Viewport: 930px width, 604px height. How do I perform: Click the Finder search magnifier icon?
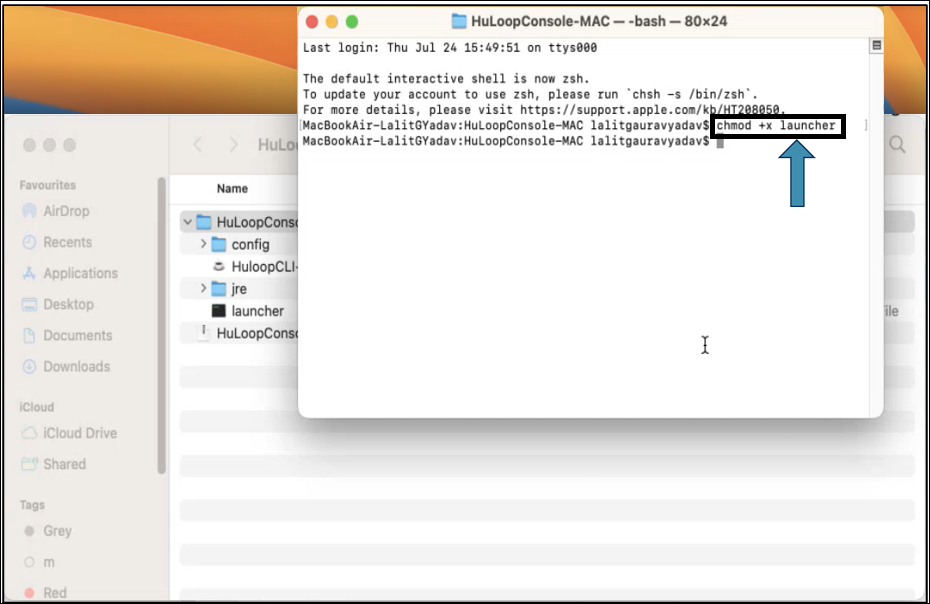click(897, 146)
